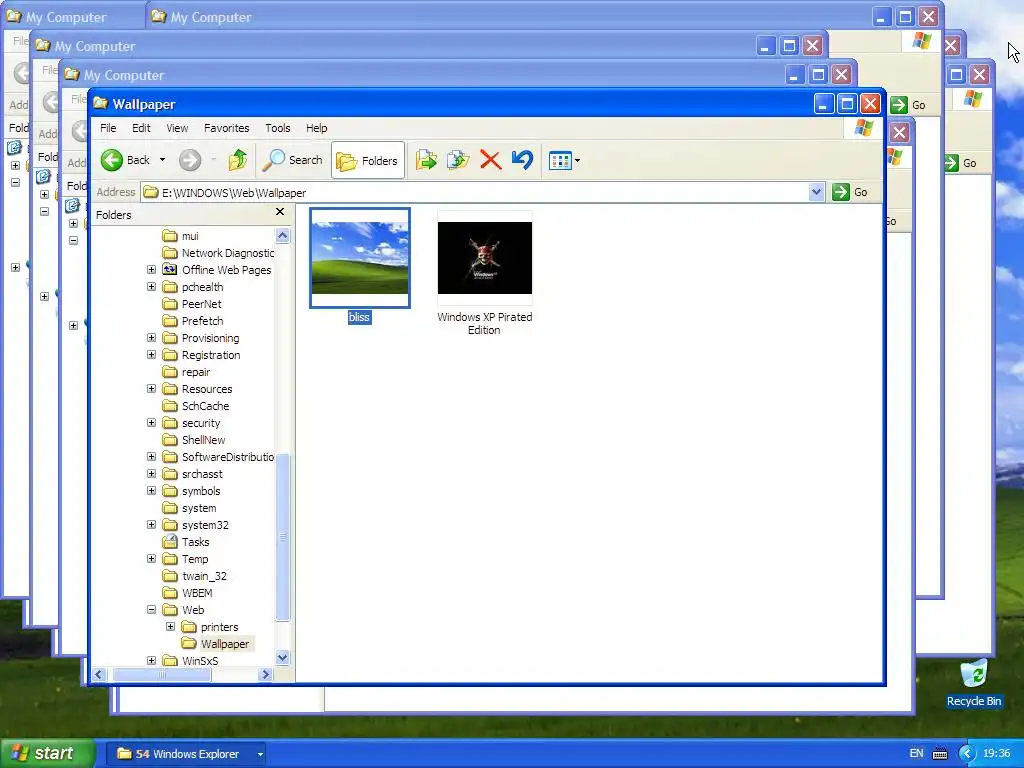Screen dimensions: 1024x768
Task: Expand the Registration folder node
Action: [152, 355]
